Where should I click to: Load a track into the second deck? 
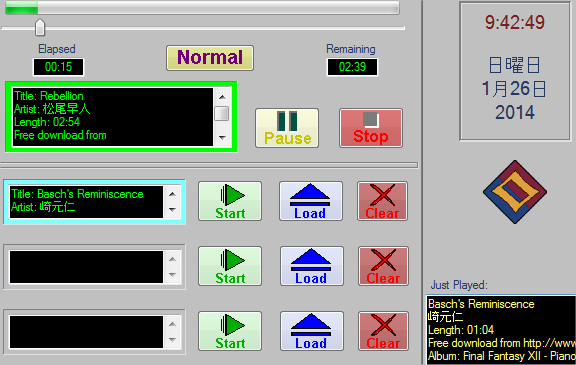[312, 266]
